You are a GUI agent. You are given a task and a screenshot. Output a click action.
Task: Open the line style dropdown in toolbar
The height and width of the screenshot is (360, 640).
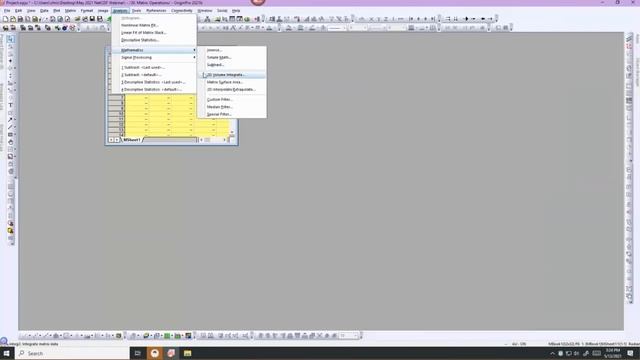336,28
